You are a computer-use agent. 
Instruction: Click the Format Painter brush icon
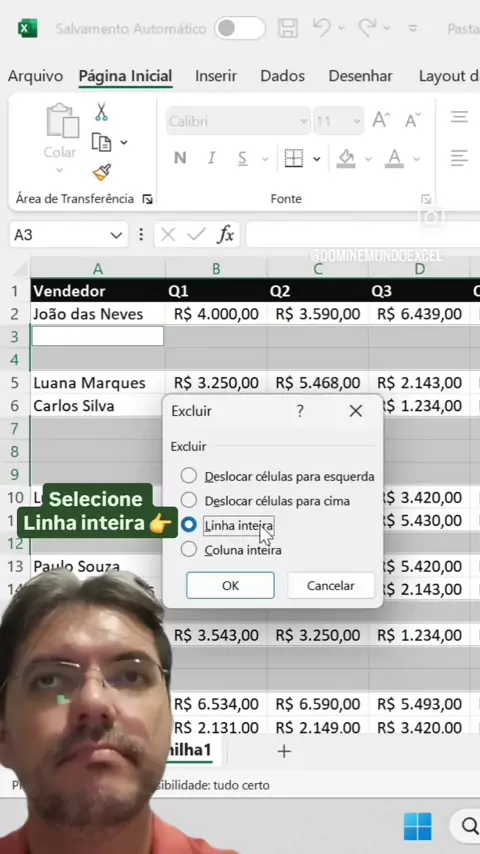(102, 173)
